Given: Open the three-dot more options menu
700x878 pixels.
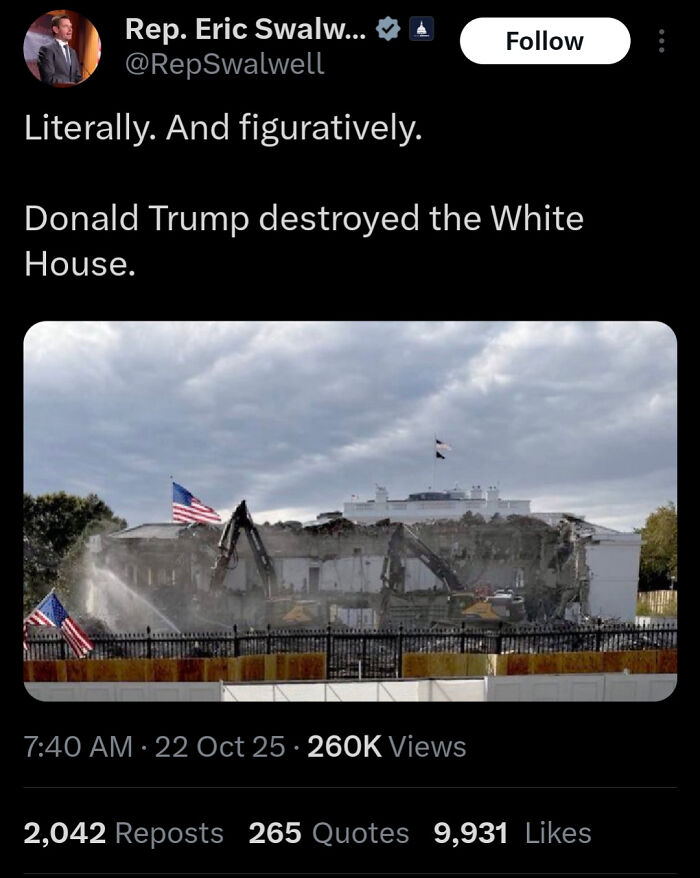Looking at the screenshot, I should pos(661,41).
